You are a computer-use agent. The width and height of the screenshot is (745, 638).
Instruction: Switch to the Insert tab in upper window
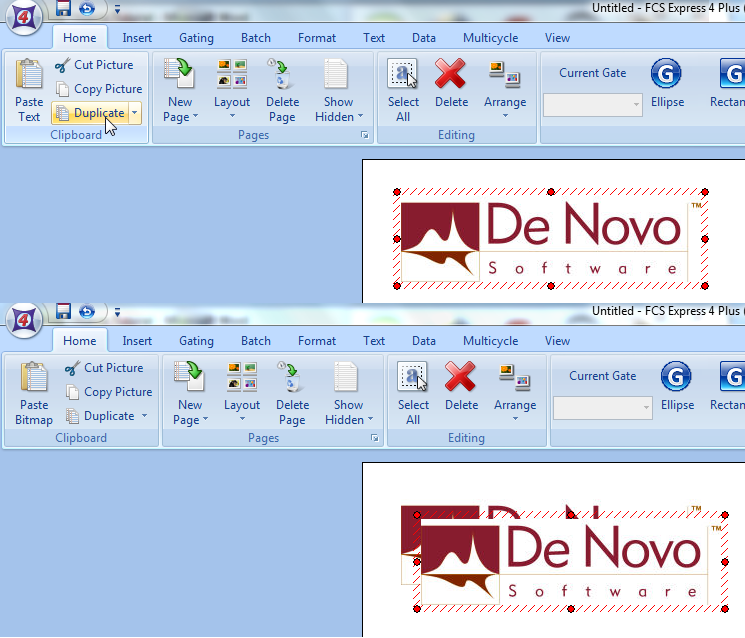click(x=137, y=38)
